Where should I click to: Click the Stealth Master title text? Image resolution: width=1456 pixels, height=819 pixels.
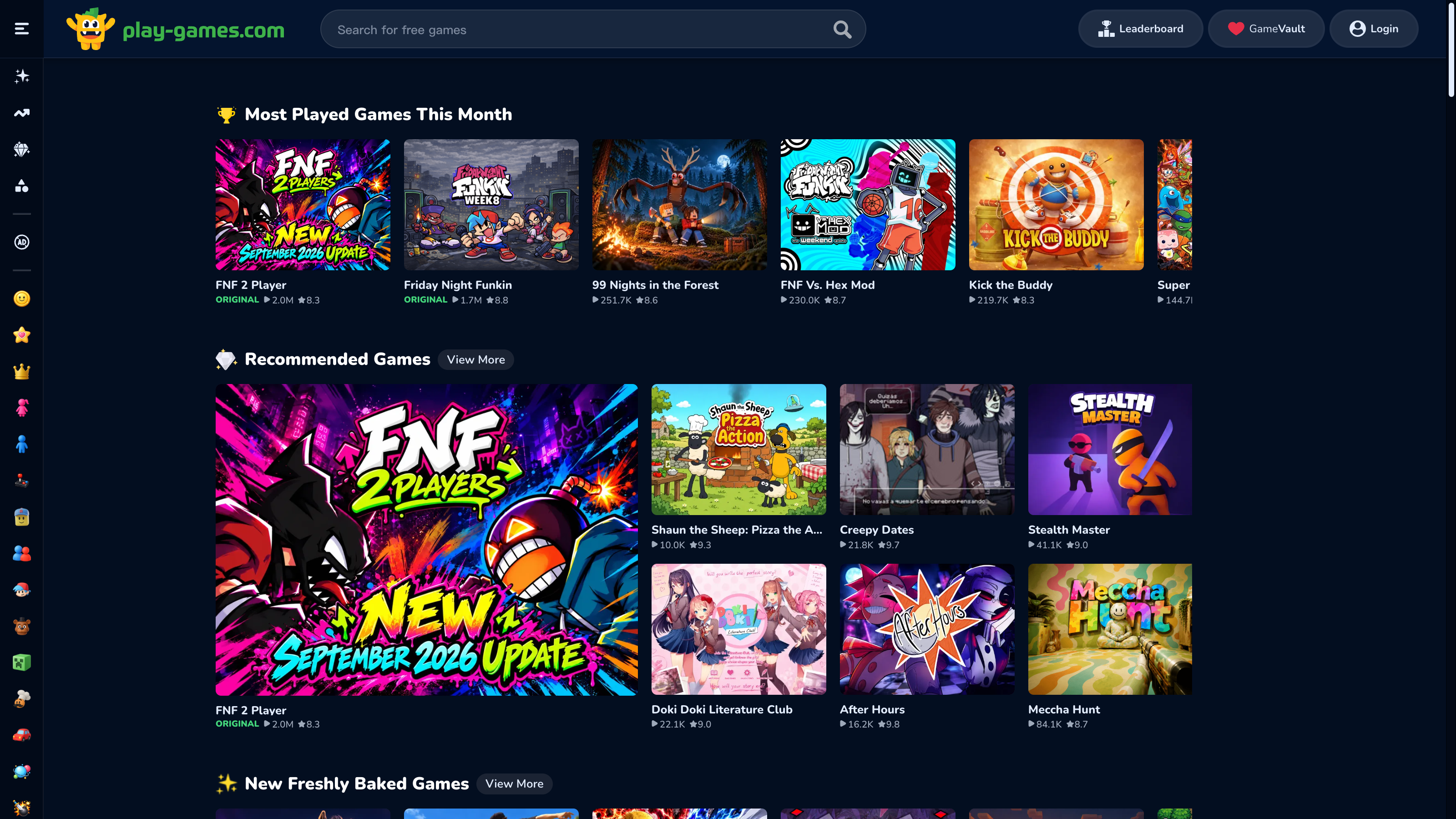(1069, 530)
